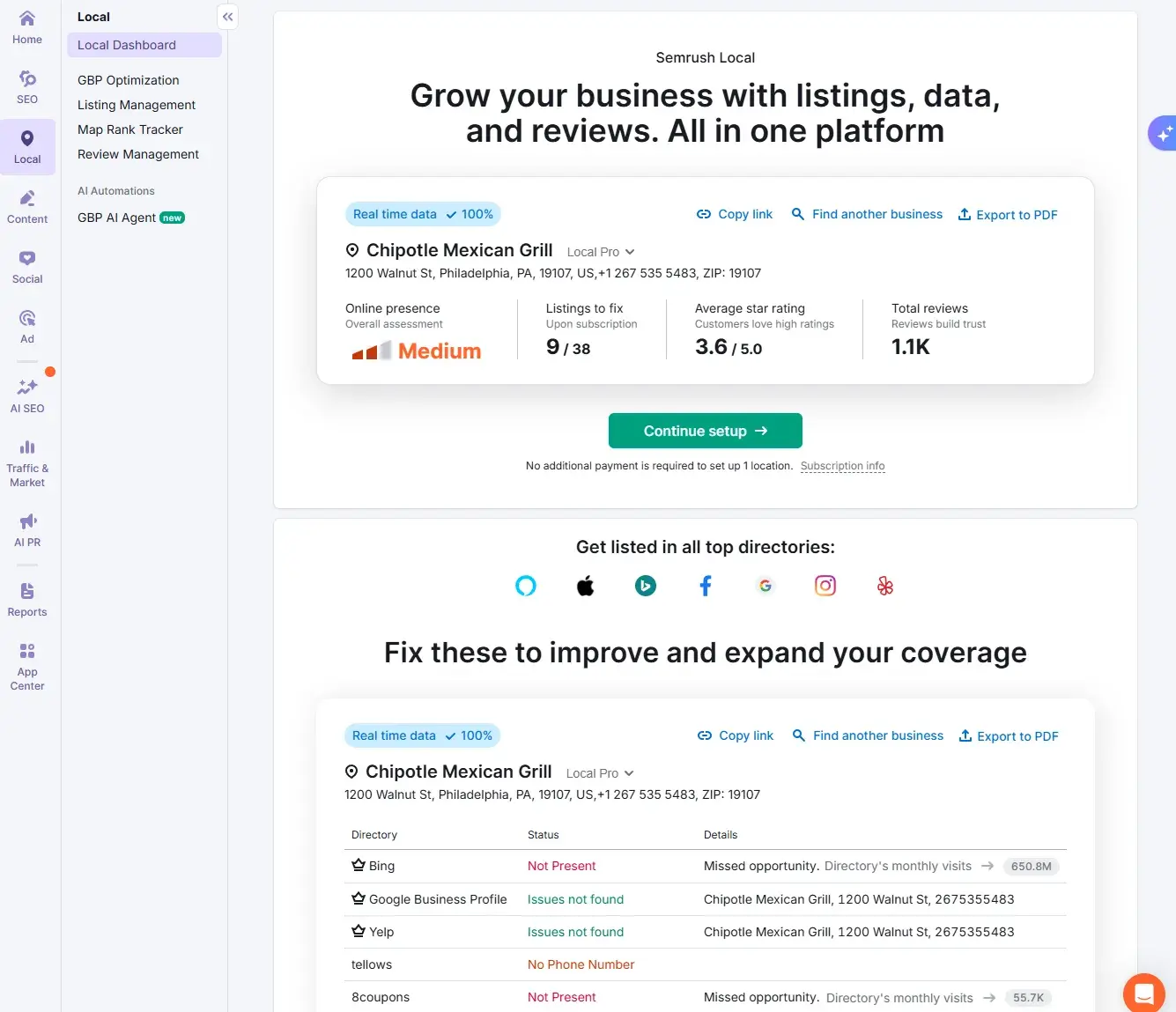
Task: Click the Continue setup button
Action: coord(705,431)
